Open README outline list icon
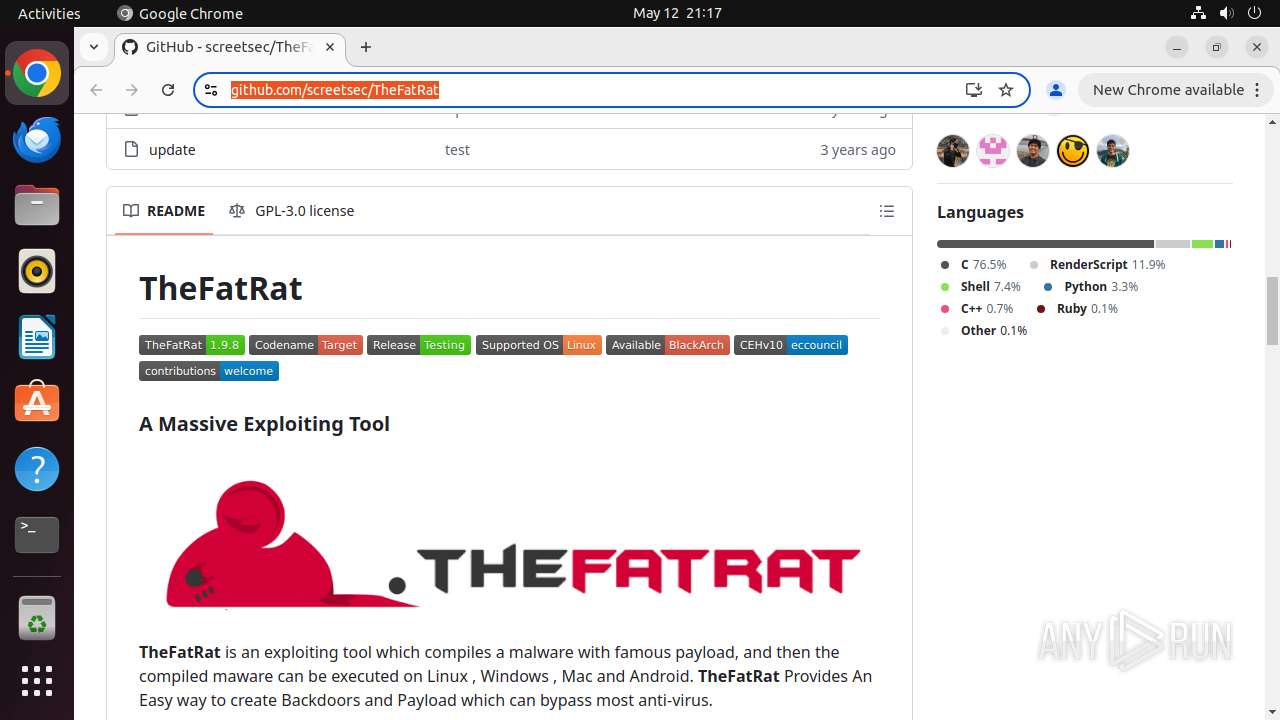Screen dimensions: 1280x720 pos(886,211)
